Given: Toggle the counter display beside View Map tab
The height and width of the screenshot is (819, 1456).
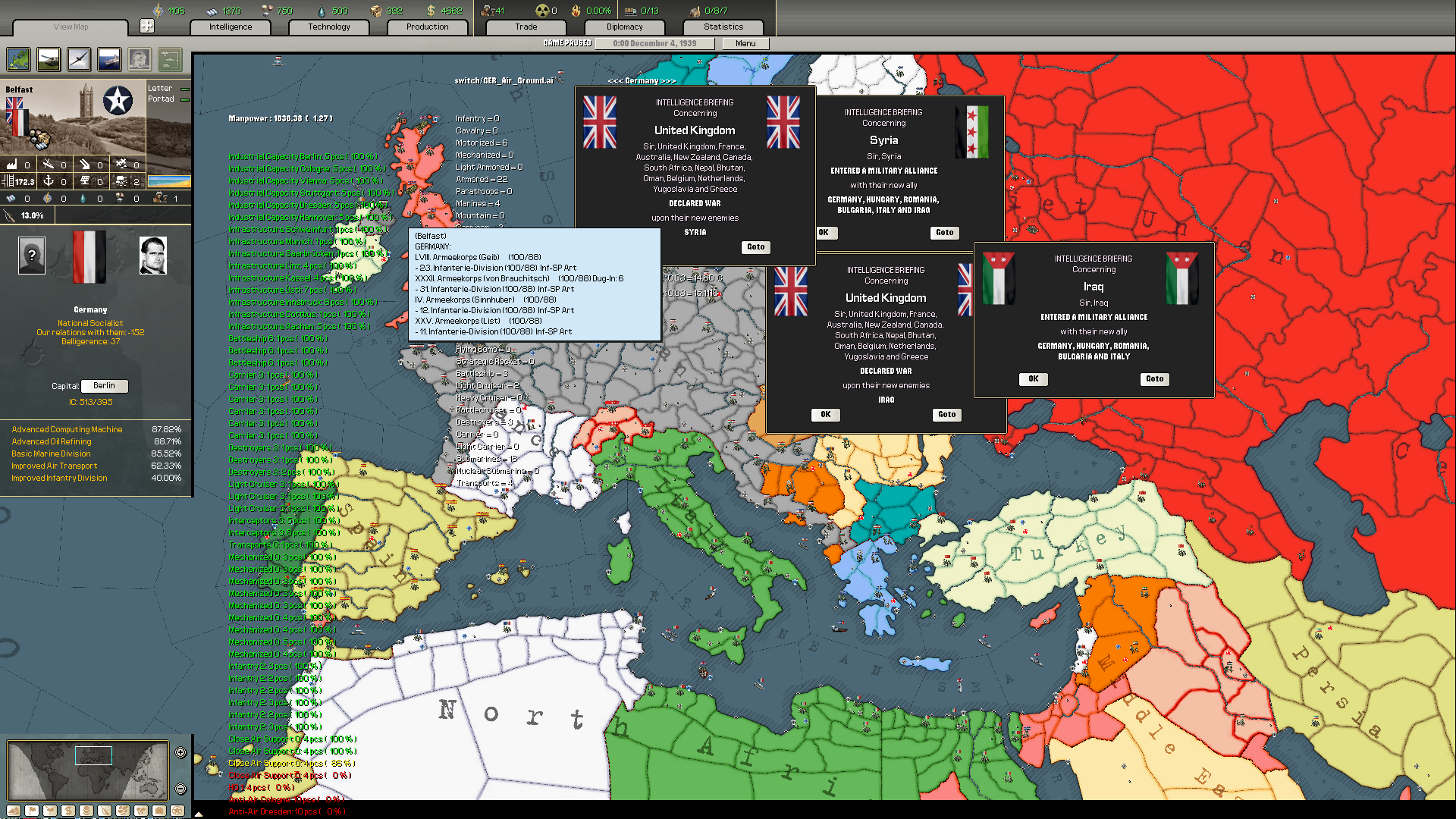Looking at the screenshot, I should coord(146,25).
